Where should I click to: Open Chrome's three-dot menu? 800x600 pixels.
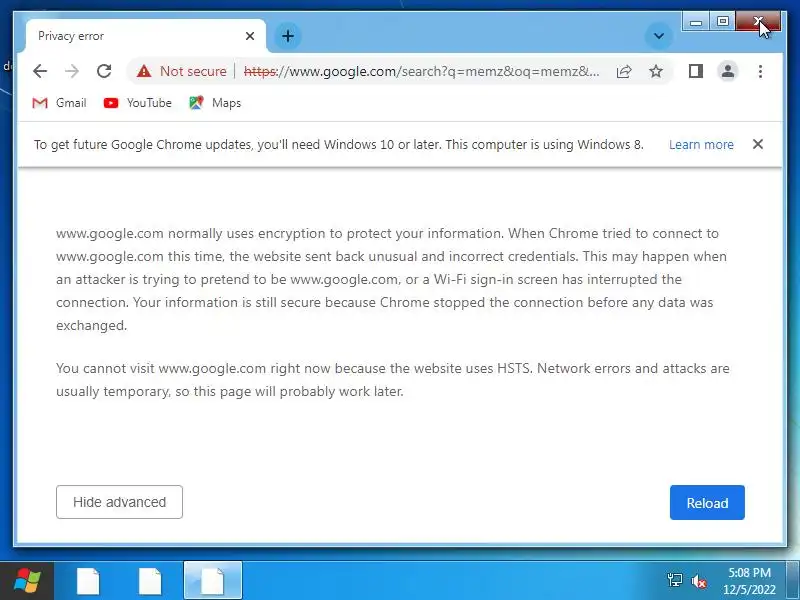760,71
